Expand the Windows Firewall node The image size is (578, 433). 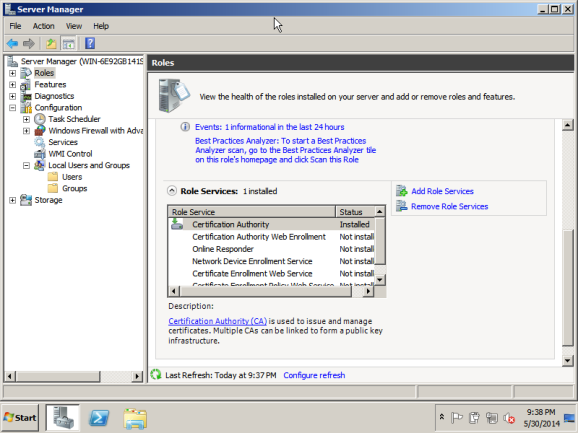tap(26, 131)
